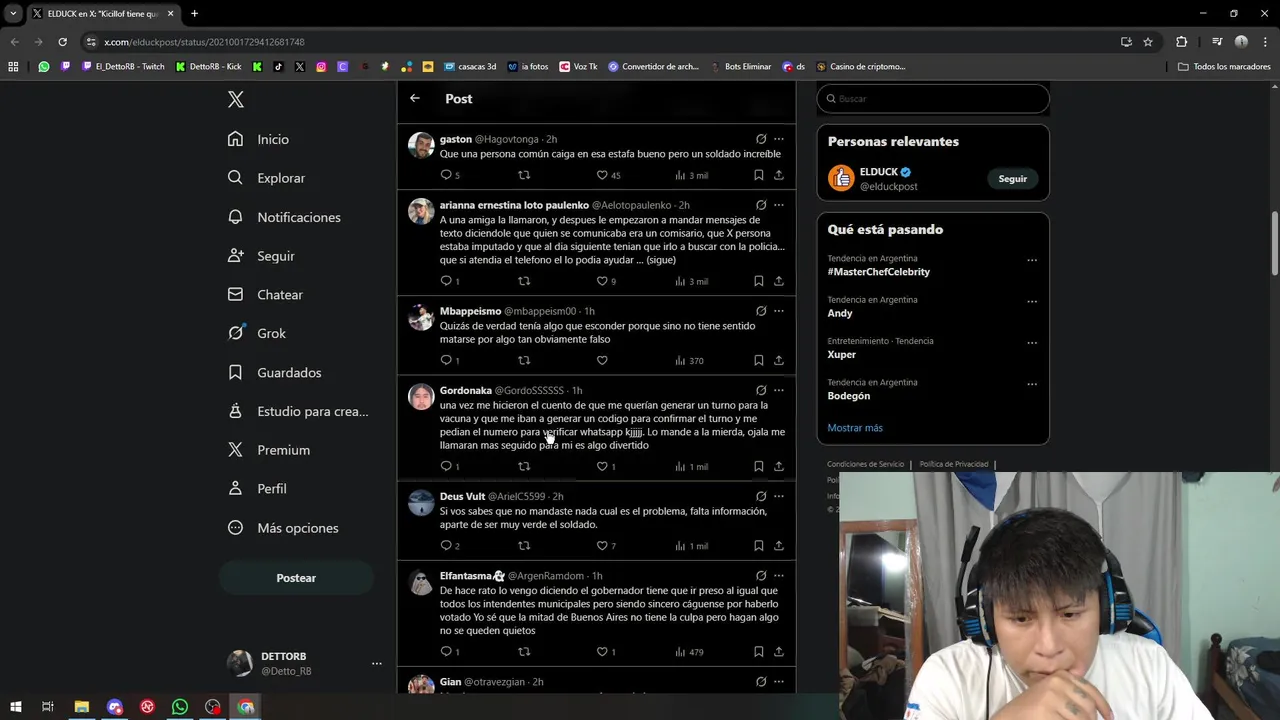1280x720 pixels.
Task: Like gaston's comment with 45 likes
Action: 602,175
